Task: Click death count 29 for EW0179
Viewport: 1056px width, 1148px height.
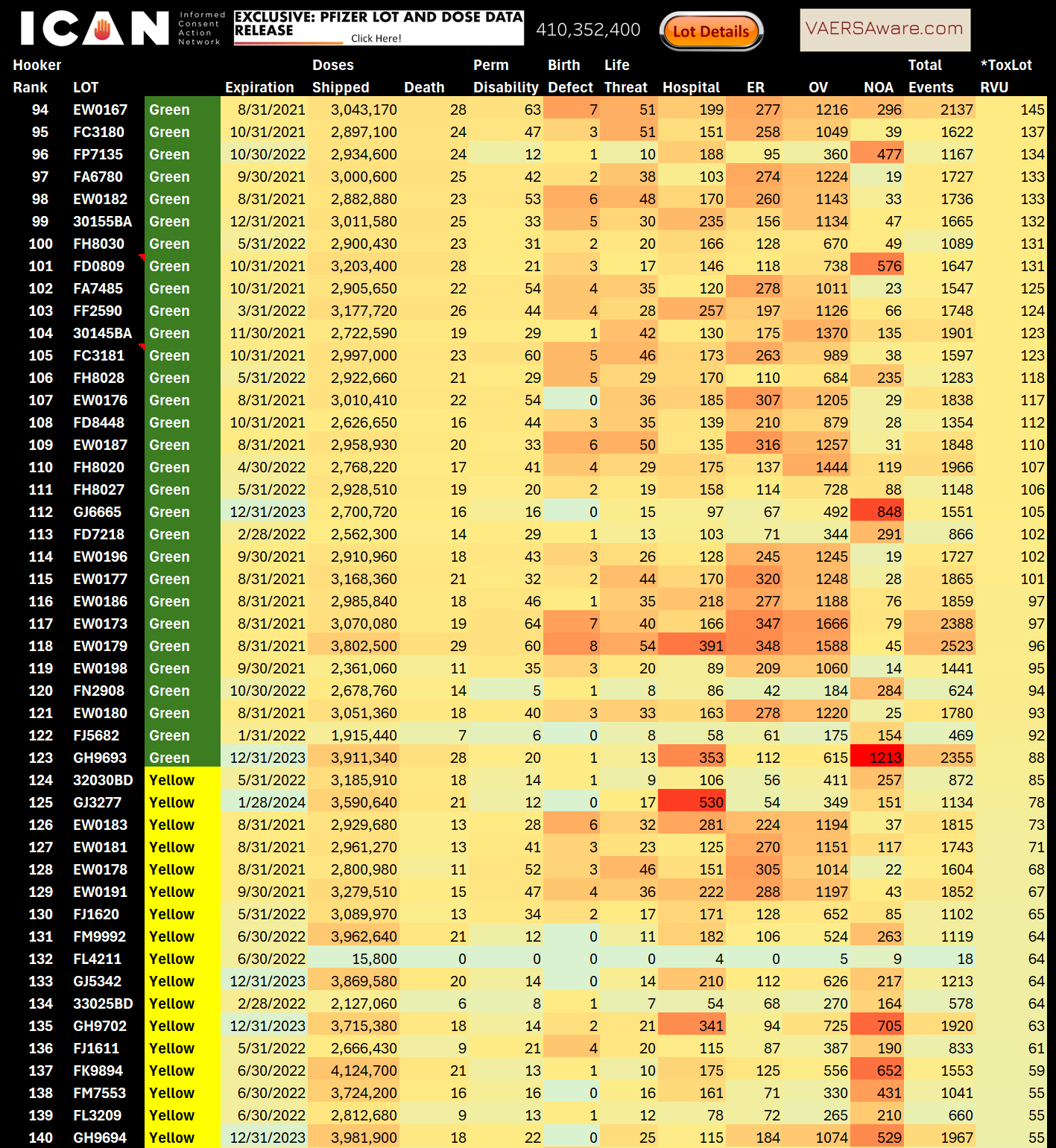Action: (434, 646)
